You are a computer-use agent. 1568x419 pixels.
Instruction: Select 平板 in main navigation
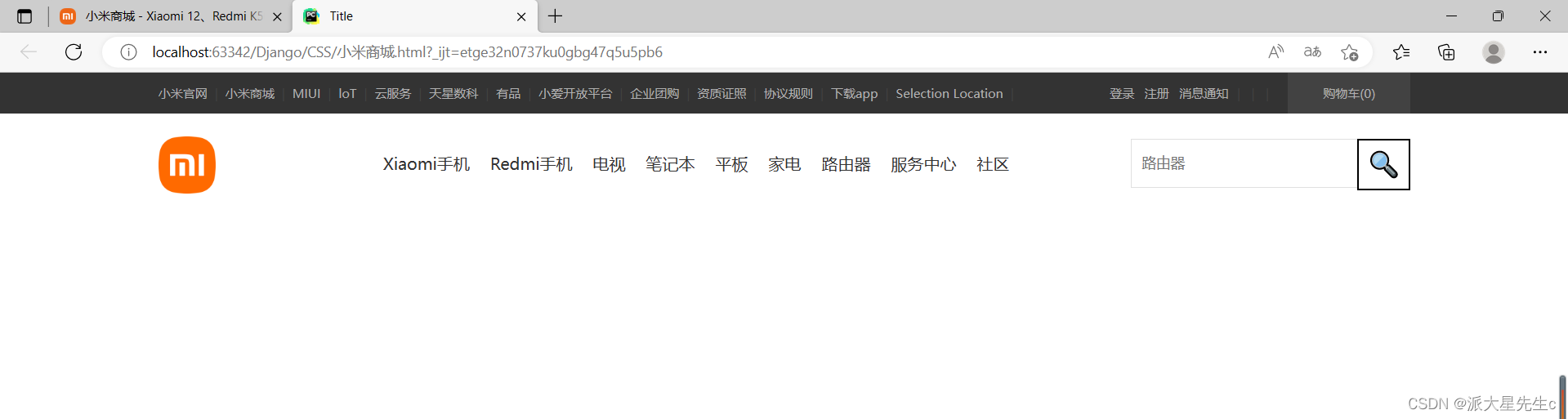(x=731, y=164)
